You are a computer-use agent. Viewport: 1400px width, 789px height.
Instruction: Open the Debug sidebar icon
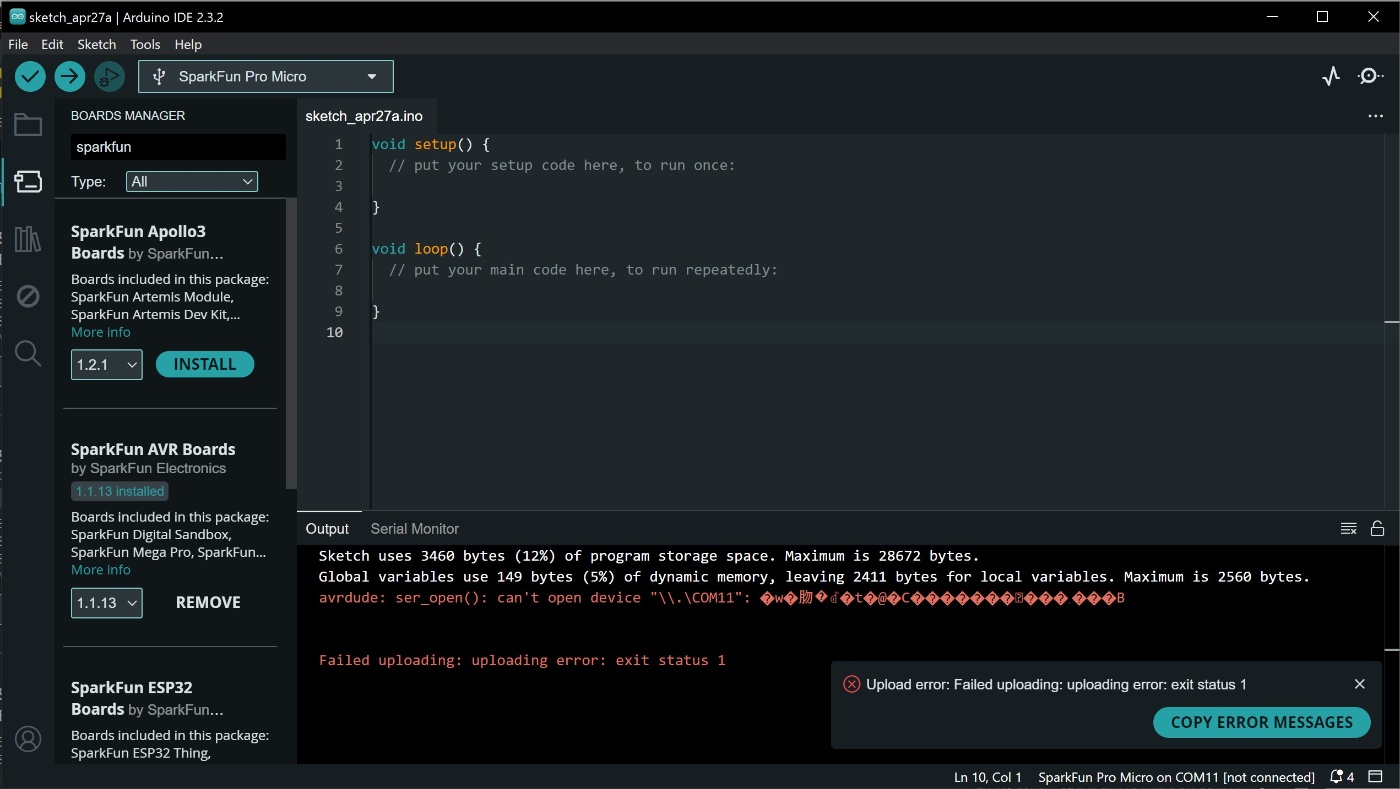[x=28, y=296]
